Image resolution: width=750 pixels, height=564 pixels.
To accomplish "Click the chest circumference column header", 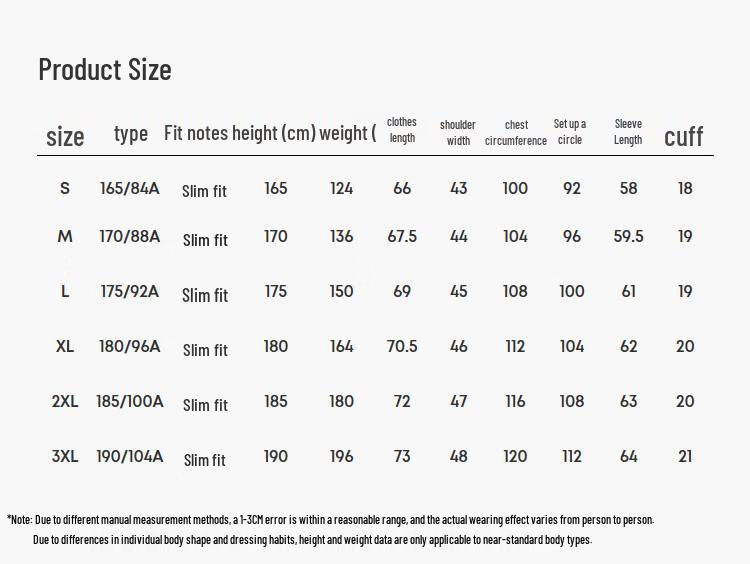I will 516,132.
